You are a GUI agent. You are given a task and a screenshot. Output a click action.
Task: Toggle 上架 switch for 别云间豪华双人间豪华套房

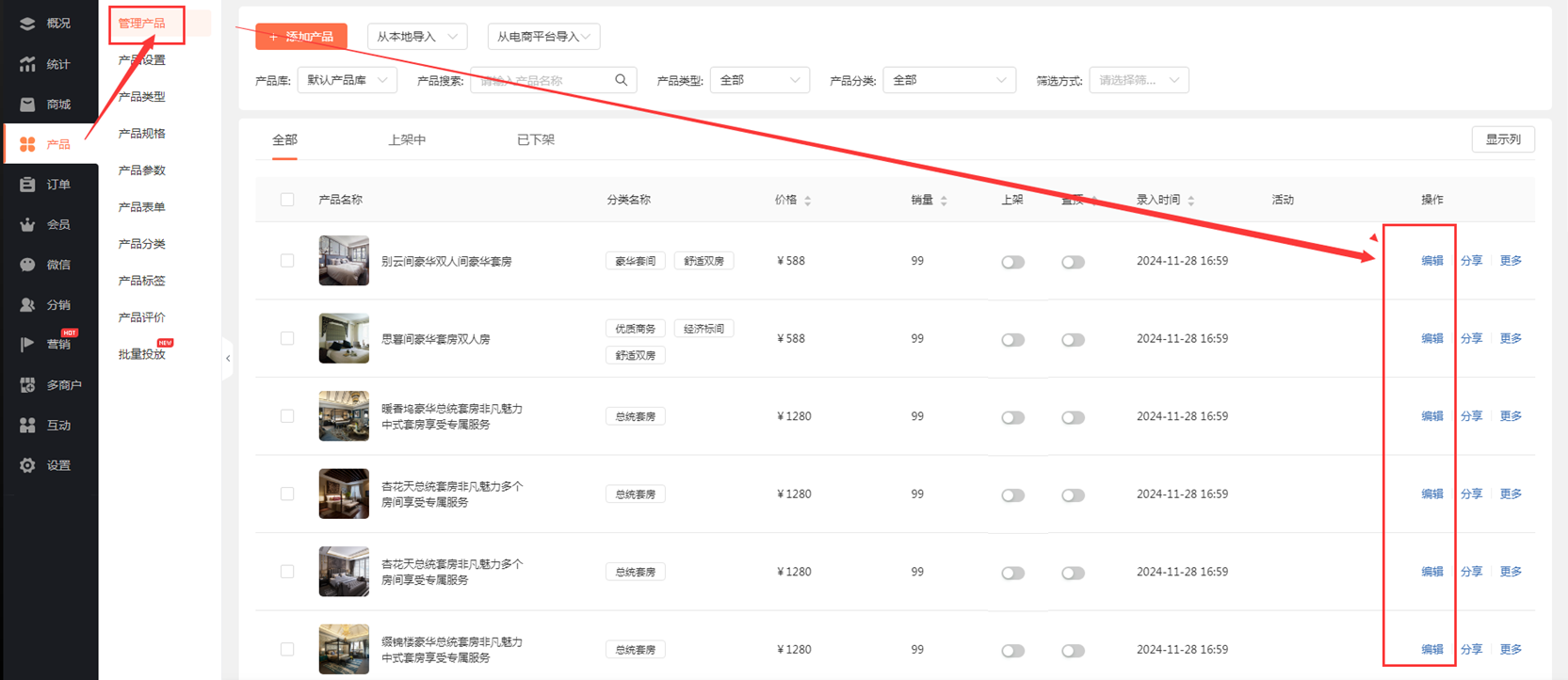pyautogui.click(x=1012, y=262)
